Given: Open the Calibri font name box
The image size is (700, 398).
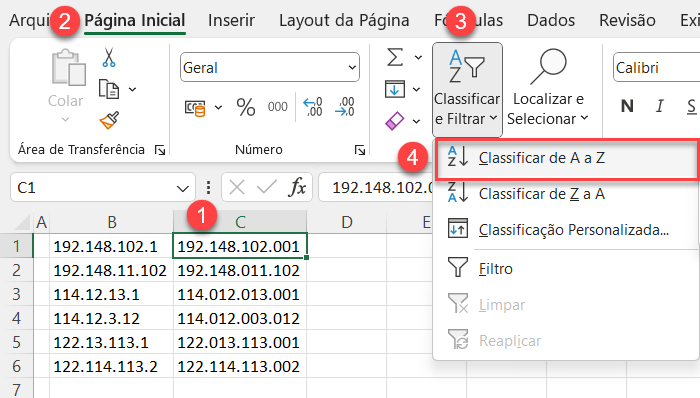Looking at the screenshot, I should coord(656,68).
